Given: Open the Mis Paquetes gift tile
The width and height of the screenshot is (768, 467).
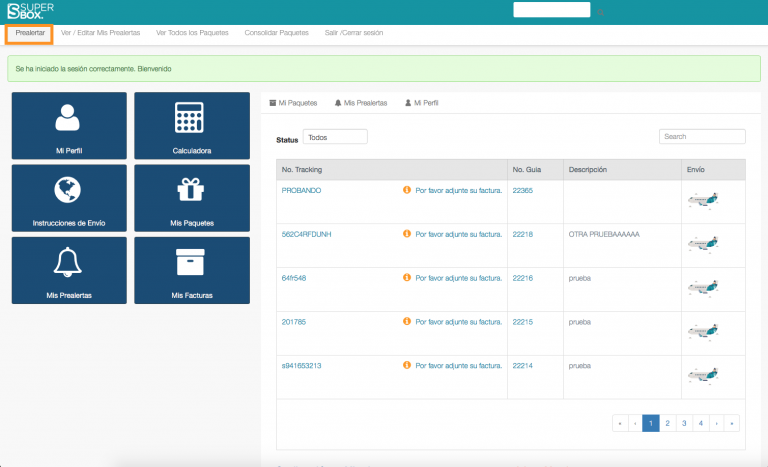Looking at the screenshot, I should pos(191,198).
